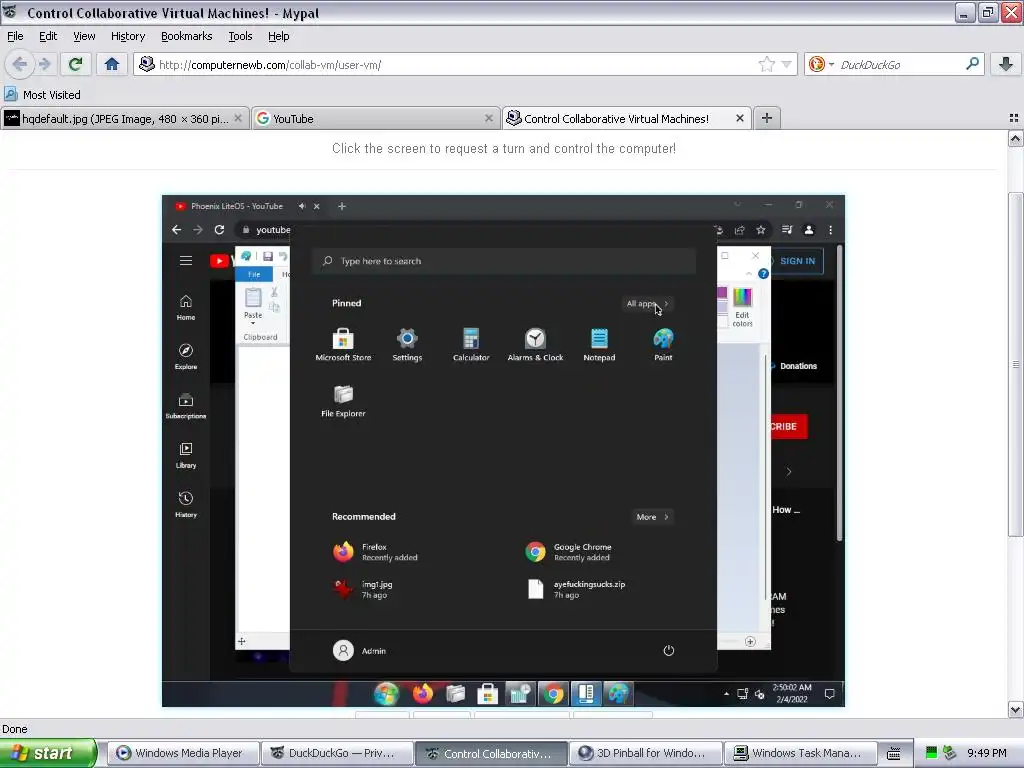
Task: Open Alarms & Clock pinned app
Action: [535, 345]
